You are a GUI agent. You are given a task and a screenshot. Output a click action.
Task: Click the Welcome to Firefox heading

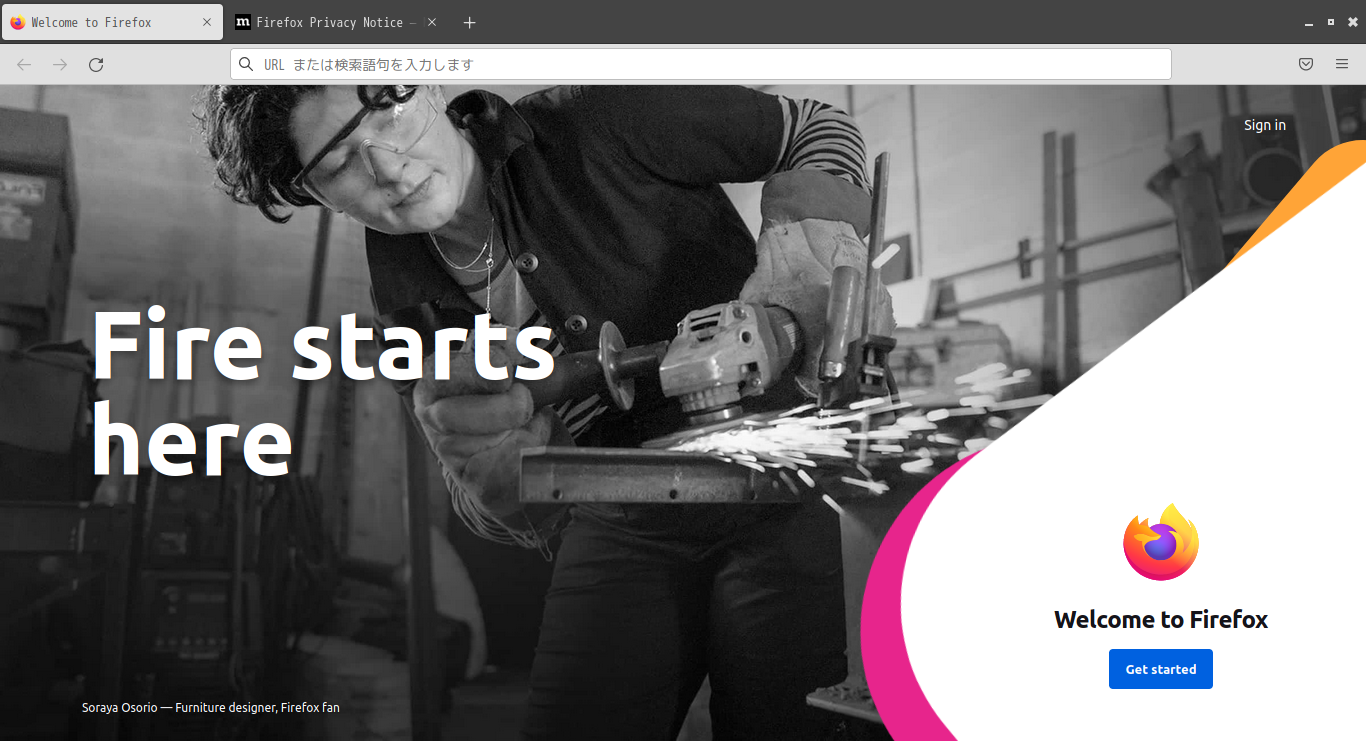click(x=1161, y=619)
